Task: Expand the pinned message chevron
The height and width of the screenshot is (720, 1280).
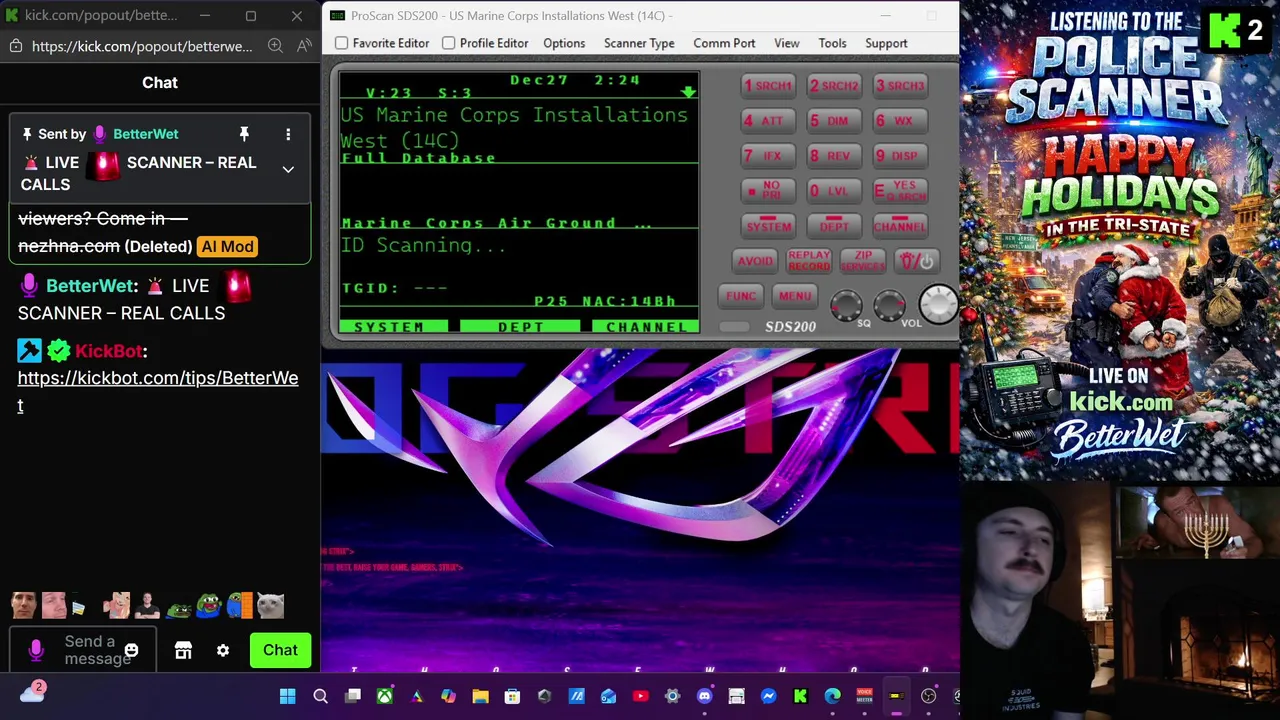Action: tap(288, 170)
